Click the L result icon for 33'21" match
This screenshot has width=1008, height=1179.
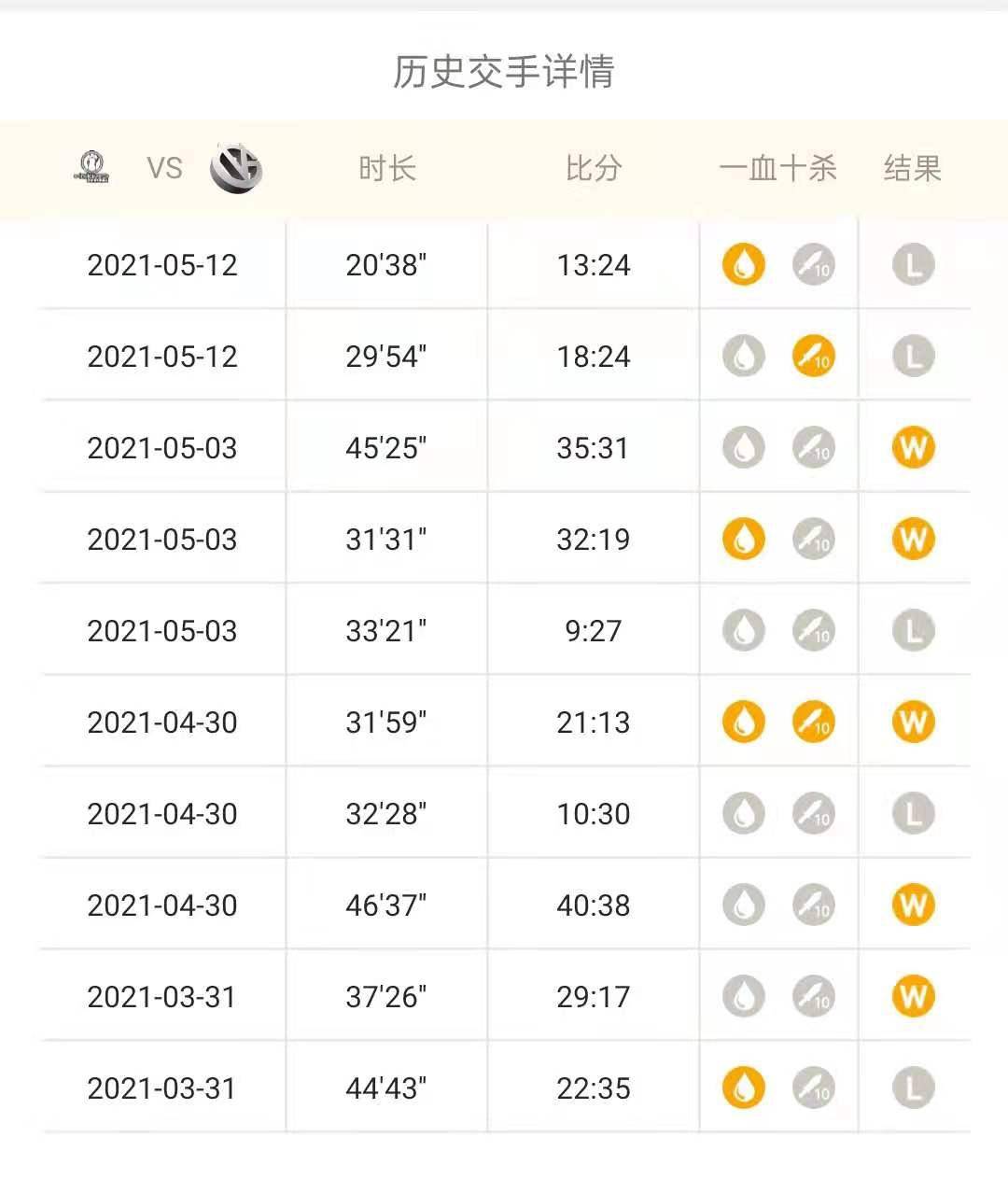(913, 631)
